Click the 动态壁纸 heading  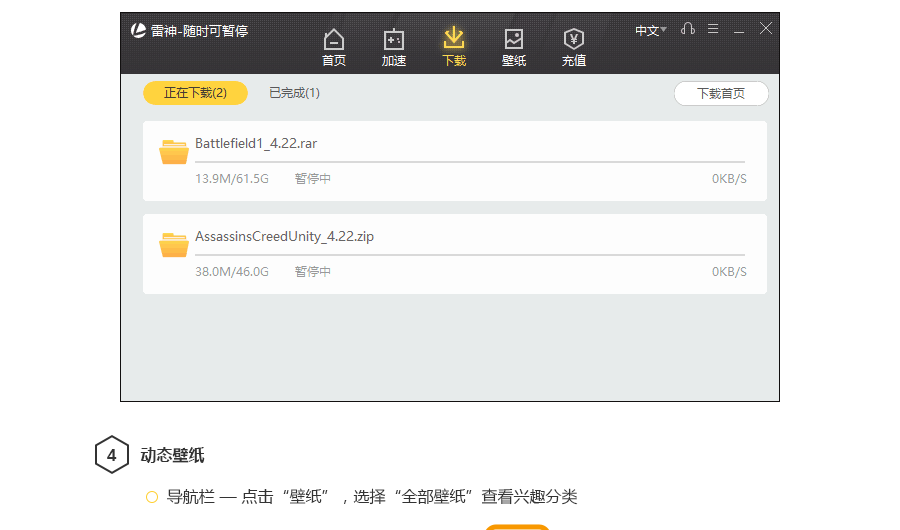172,455
